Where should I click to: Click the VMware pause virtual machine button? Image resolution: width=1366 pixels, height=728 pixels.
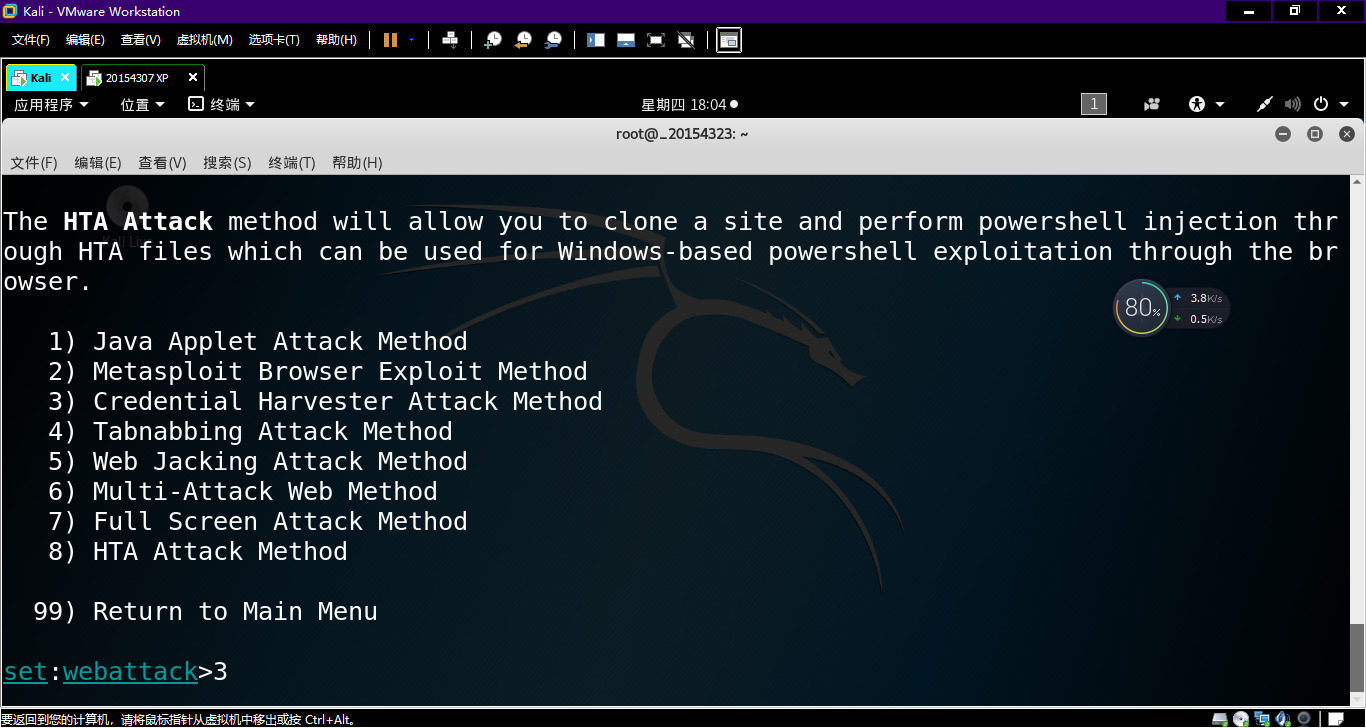click(x=390, y=40)
